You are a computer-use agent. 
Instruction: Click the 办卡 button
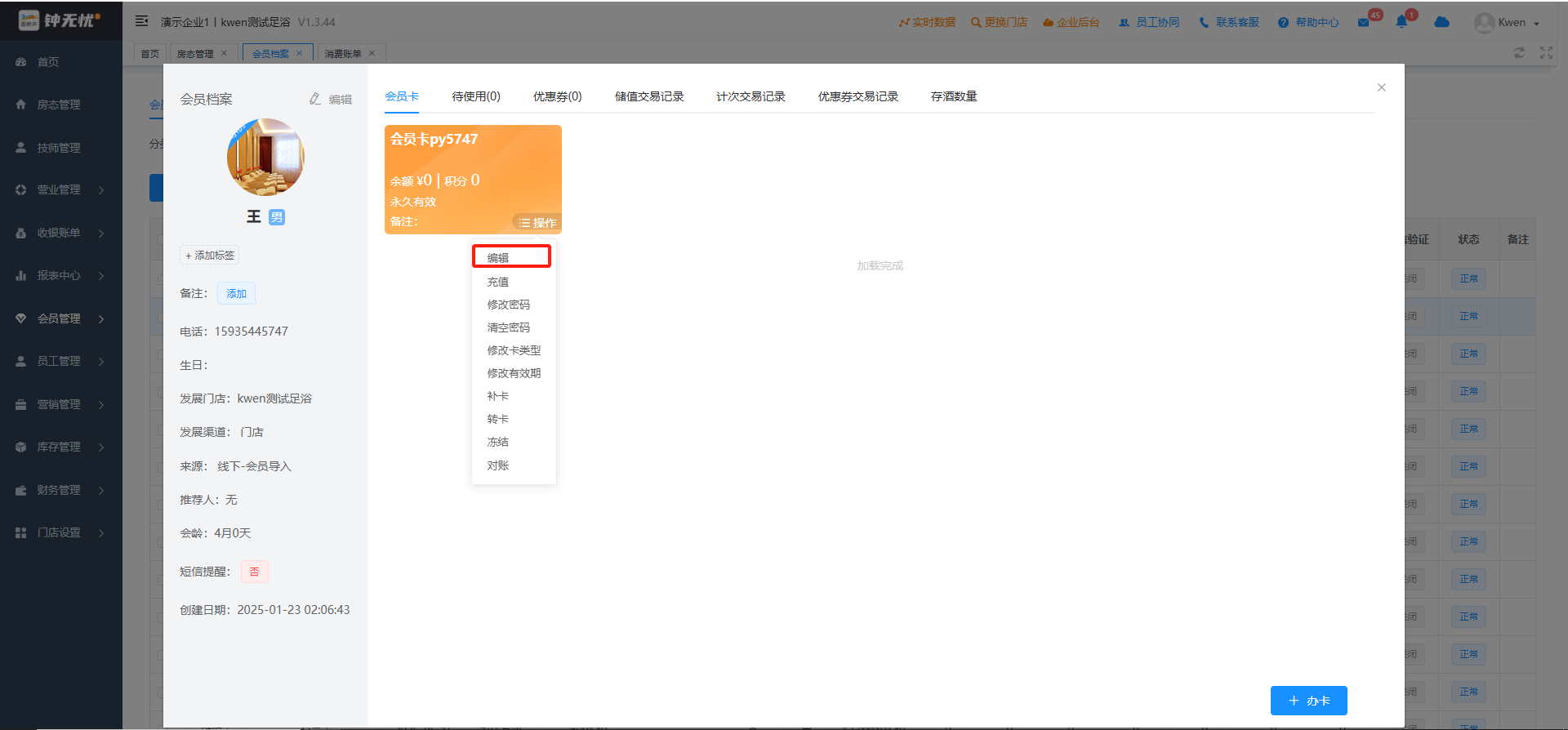(x=1308, y=701)
